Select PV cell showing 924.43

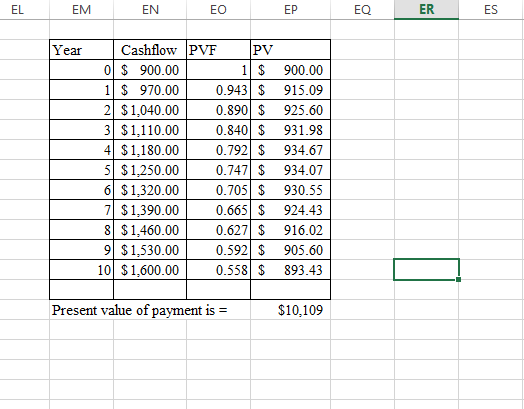coord(290,210)
